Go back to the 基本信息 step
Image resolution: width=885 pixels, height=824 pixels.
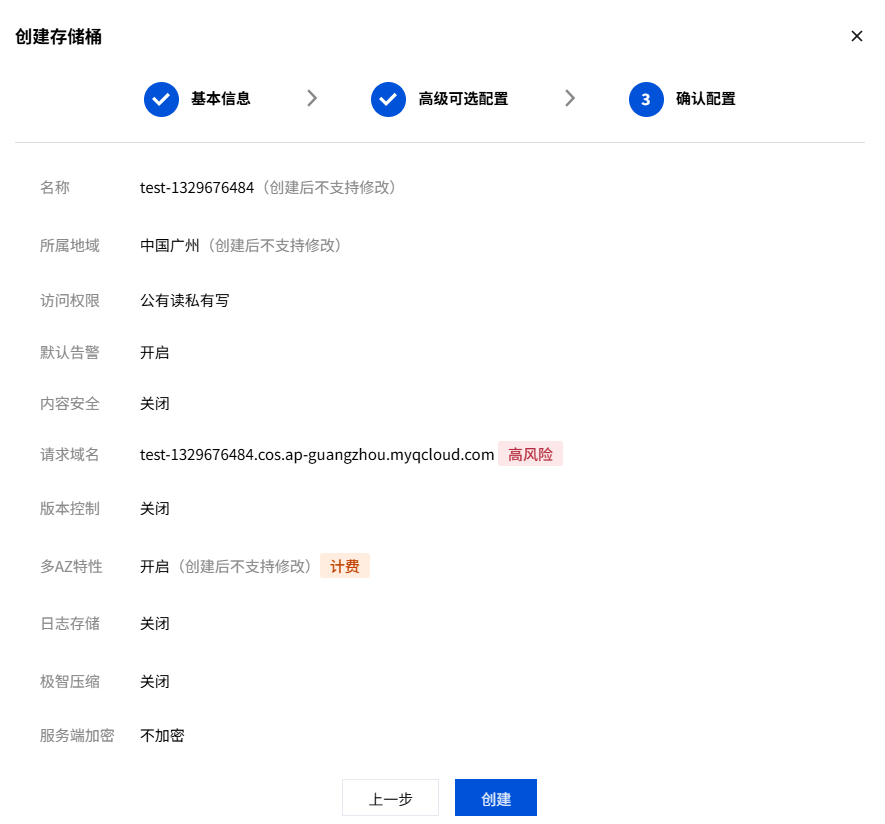pos(221,99)
